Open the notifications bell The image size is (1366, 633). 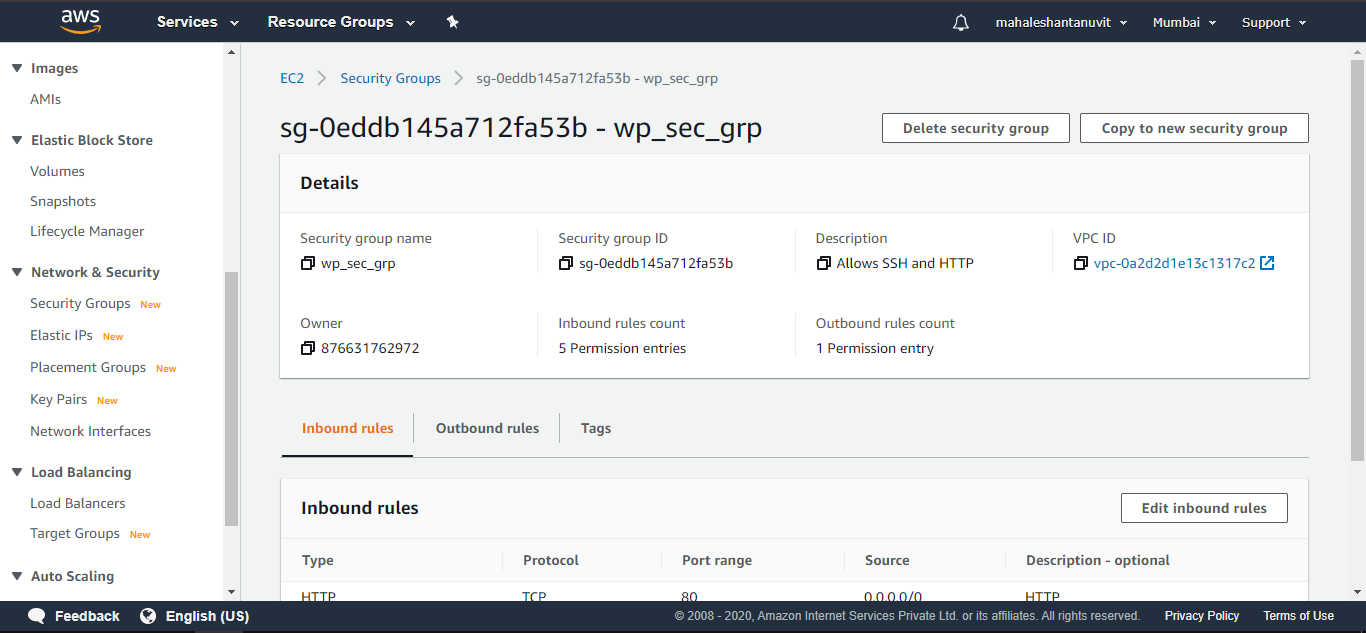[x=960, y=21]
